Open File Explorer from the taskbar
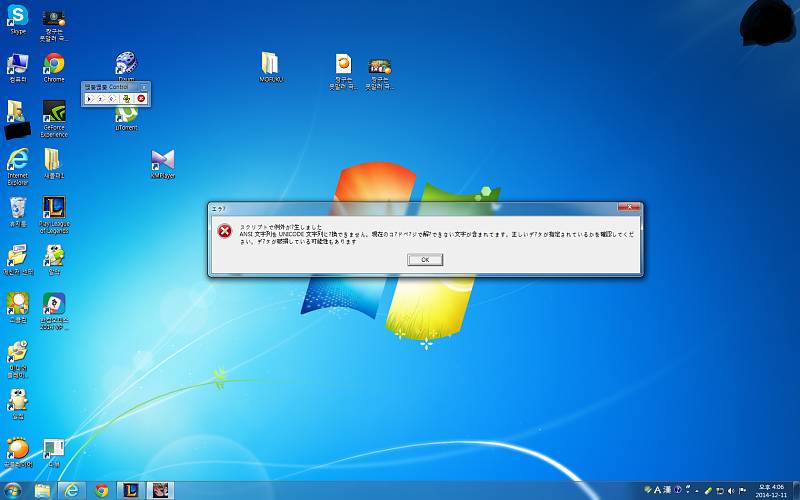This screenshot has height=500, width=800. tap(43, 490)
